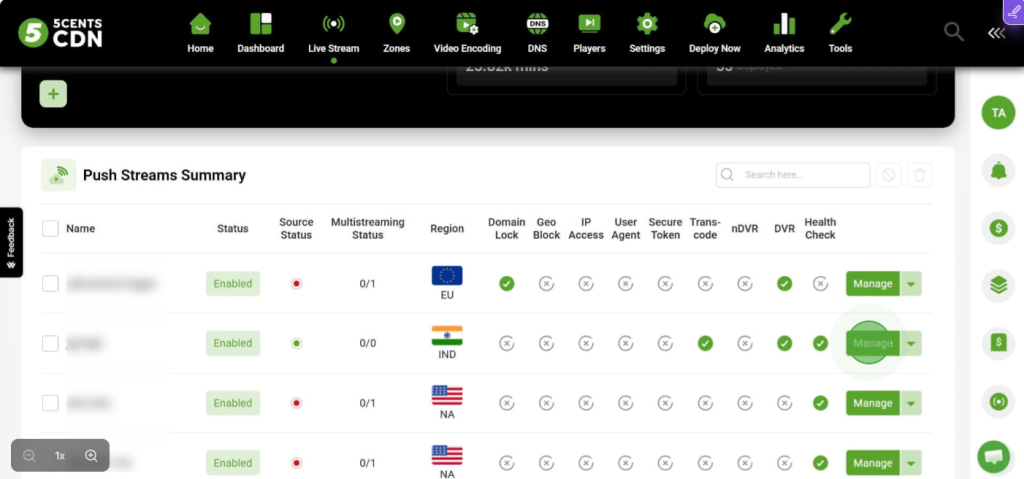Expand Manage dropdown arrow for IND stream
Screen dimensions: 1024x479
910,344
